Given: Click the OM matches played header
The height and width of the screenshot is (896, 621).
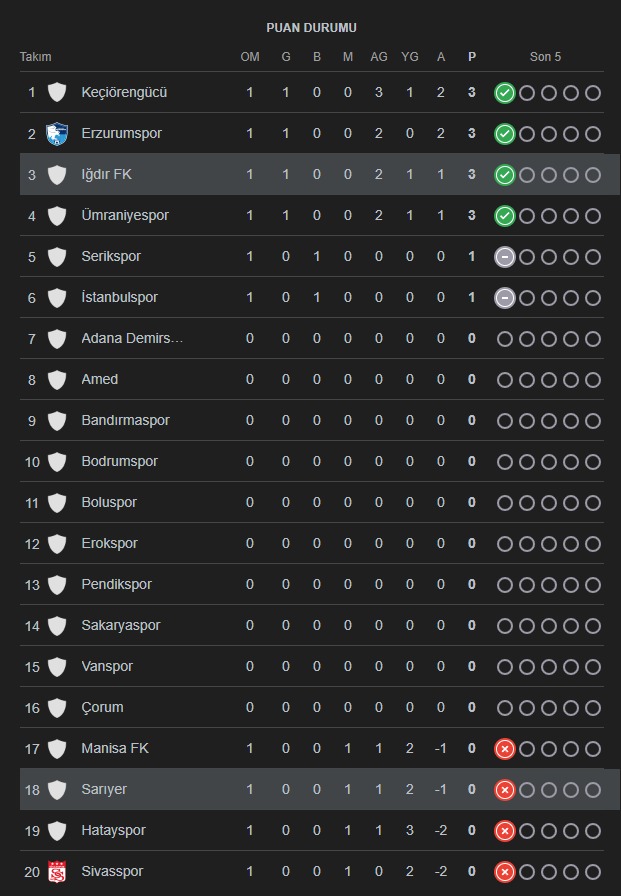Looking at the screenshot, I should coord(250,57).
